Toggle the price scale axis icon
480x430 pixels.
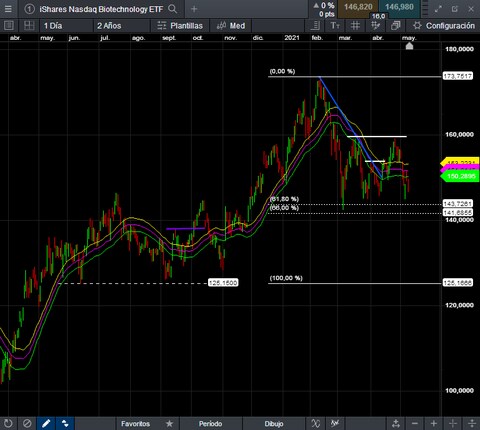(315, 26)
